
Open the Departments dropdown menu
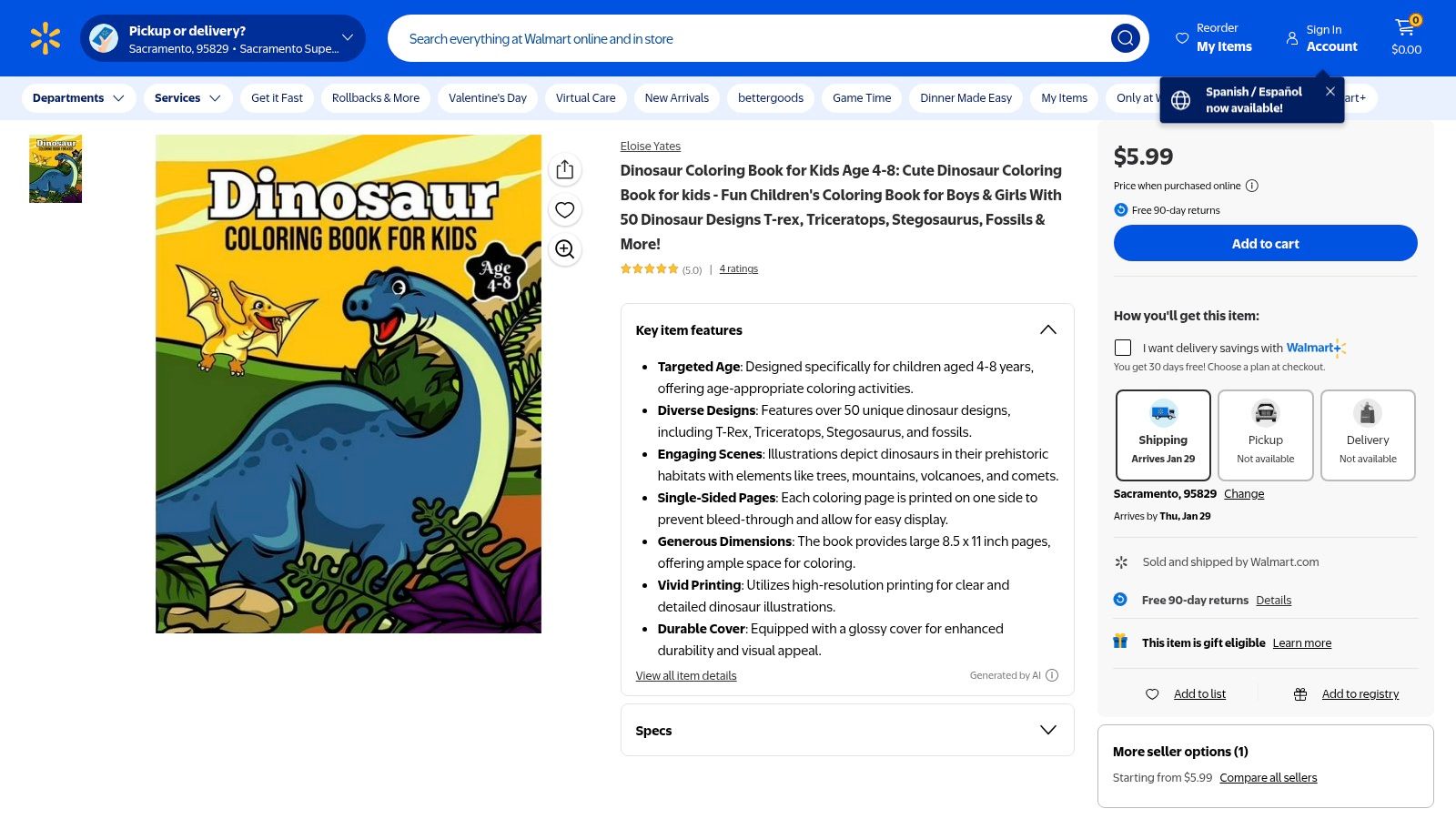pyautogui.click(x=78, y=98)
